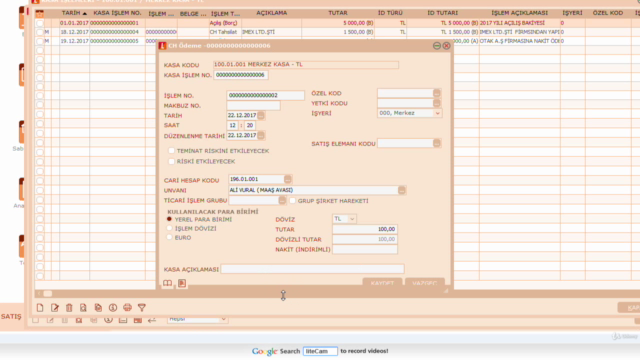Image resolution: width=640 pixels, height=360 pixels.
Task: Click the AÇIKLAMA column header
Action: [x=271, y=13]
